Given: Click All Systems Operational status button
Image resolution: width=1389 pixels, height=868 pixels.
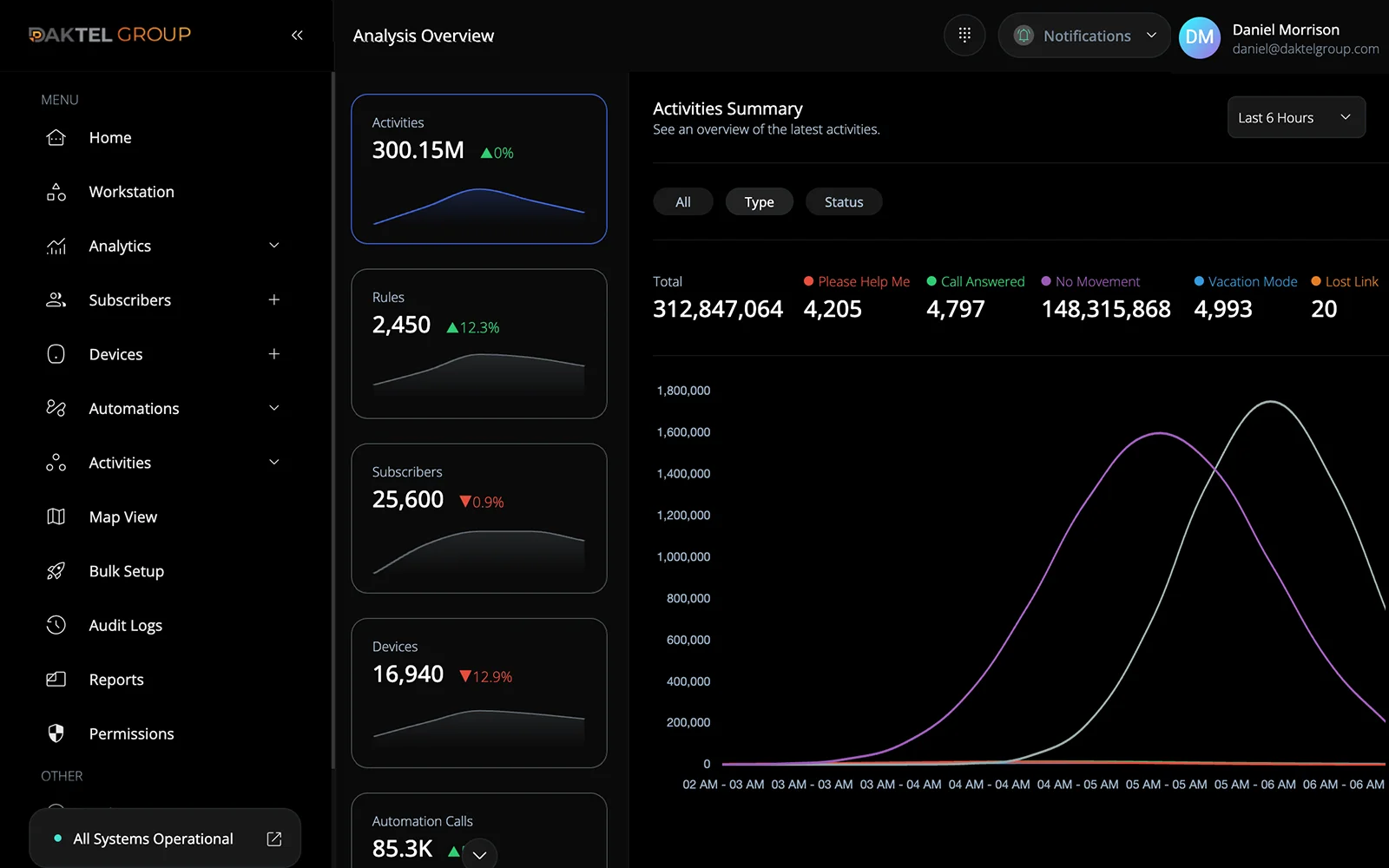Looking at the screenshot, I should (165, 838).
